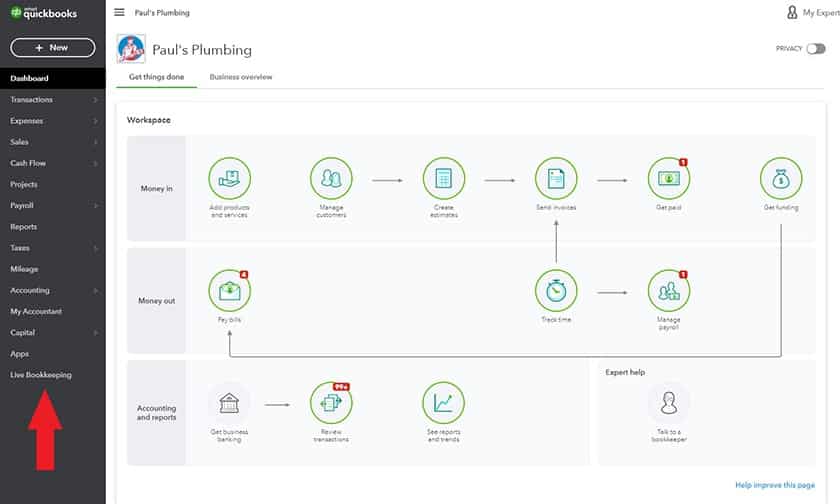The width and height of the screenshot is (840, 504).
Task: Open the Get funding money bag icon
Action: pyautogui.click(x=781, y=178)
